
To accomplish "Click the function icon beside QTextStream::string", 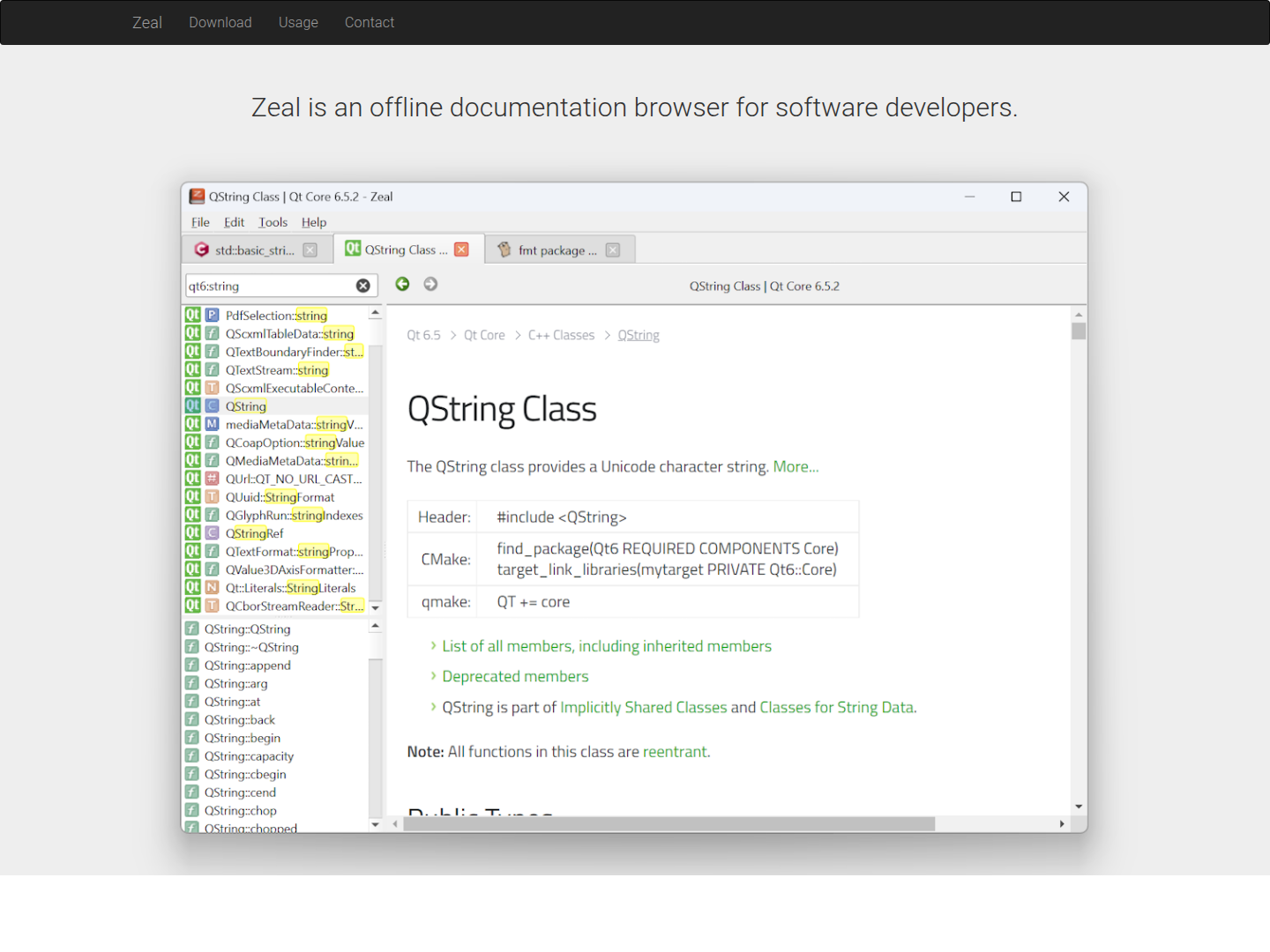I will click(212, 369).
